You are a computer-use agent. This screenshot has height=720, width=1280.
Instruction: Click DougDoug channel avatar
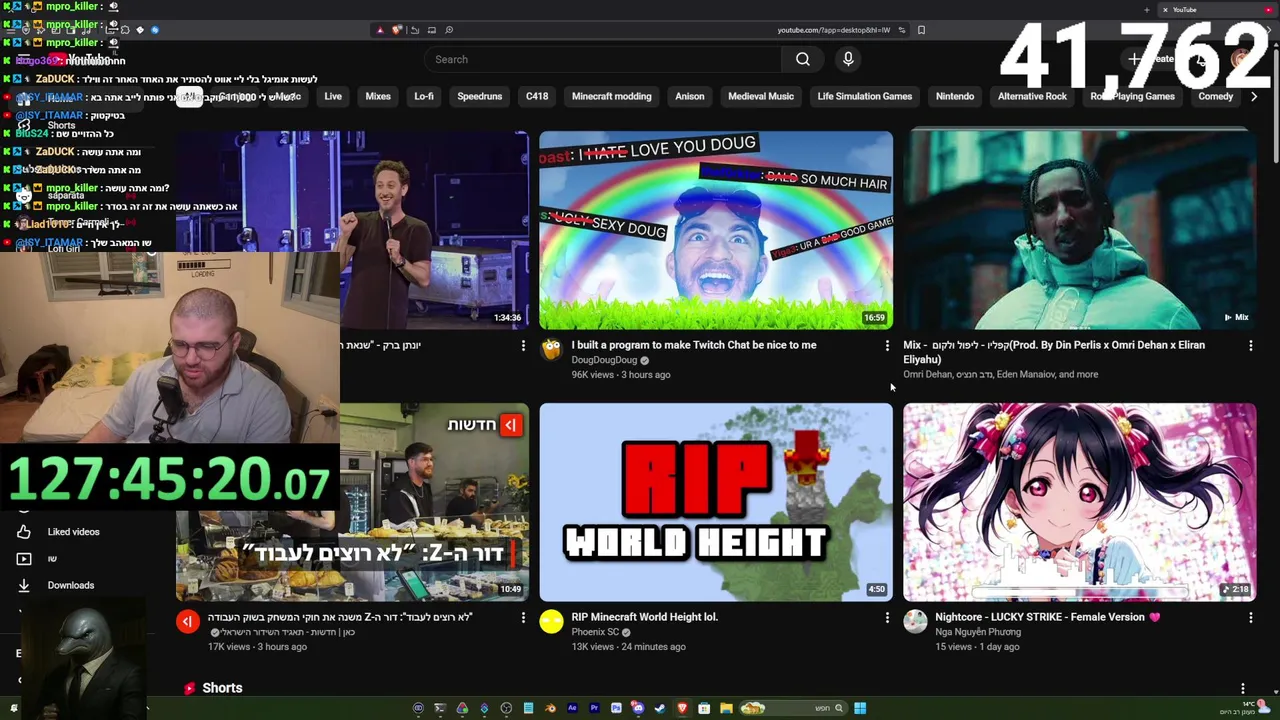coord(551,349)
